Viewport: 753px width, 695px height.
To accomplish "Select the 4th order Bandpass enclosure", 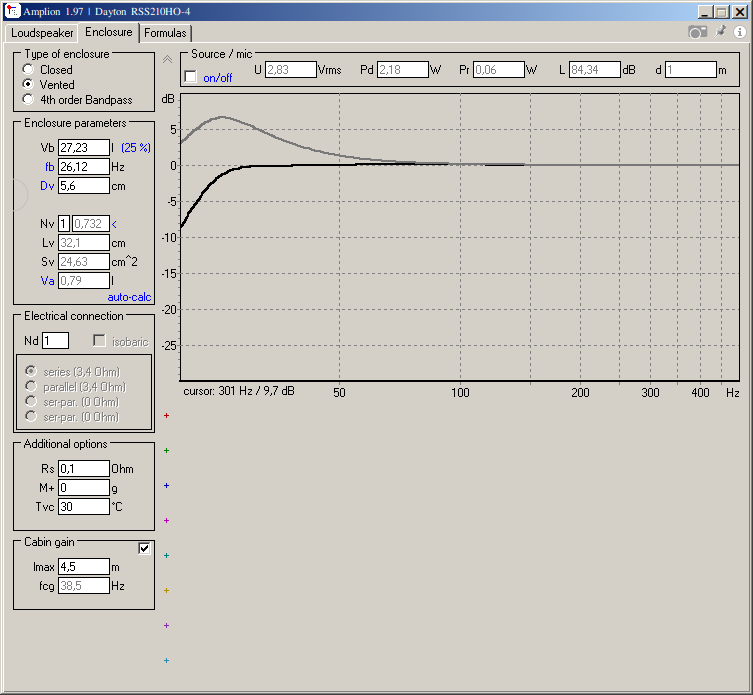I will [28, 99].
